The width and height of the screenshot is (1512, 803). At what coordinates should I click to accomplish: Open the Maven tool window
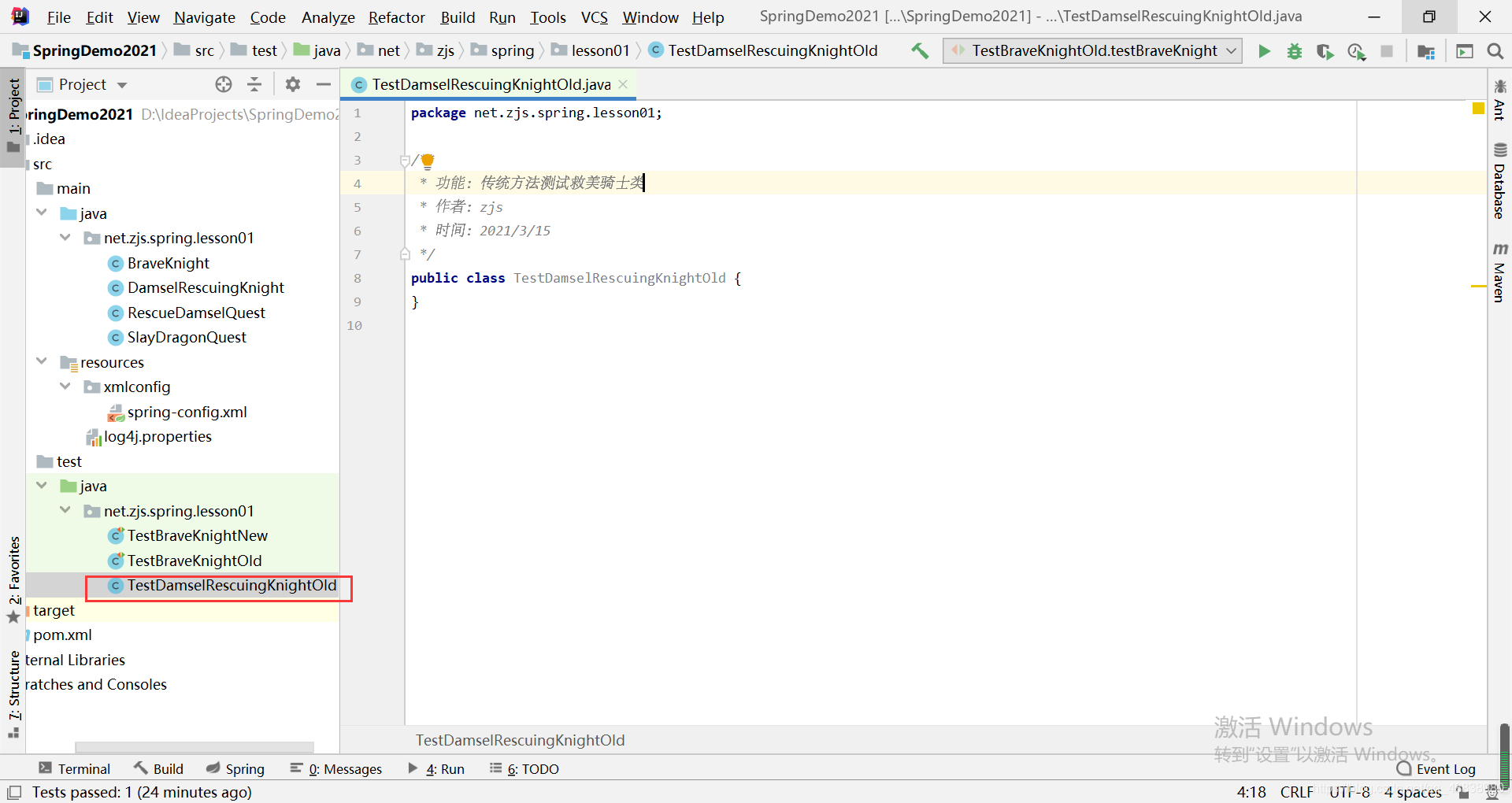pyautogui.click(x=1499, y=273)
